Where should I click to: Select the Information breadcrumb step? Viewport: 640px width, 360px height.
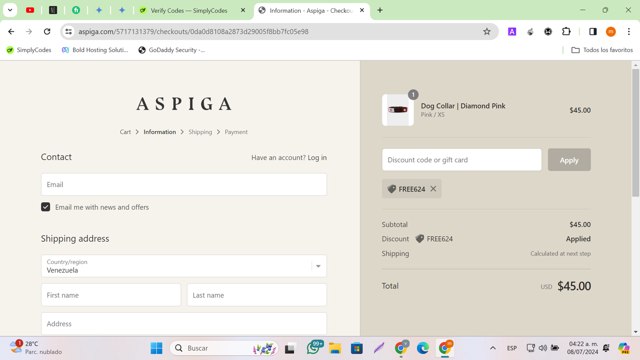(160, 132)
